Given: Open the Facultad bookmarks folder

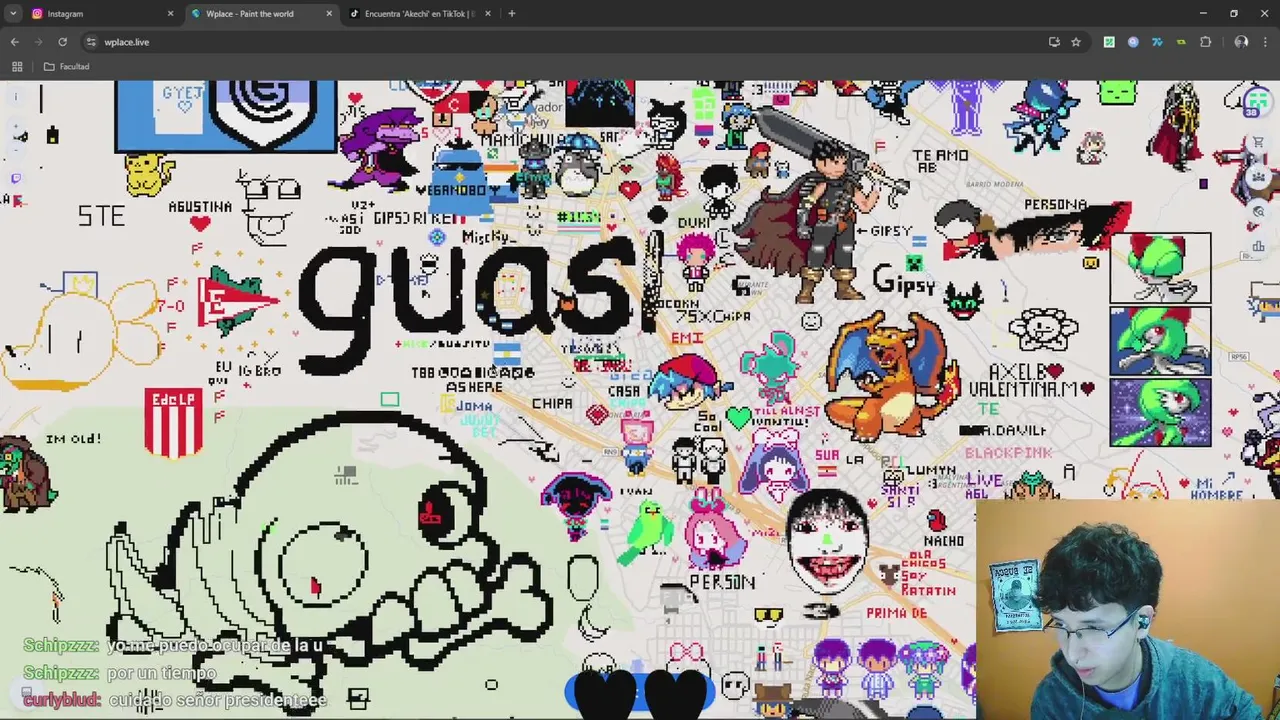Looking at the screenshot, I should (x=66, y=67).
